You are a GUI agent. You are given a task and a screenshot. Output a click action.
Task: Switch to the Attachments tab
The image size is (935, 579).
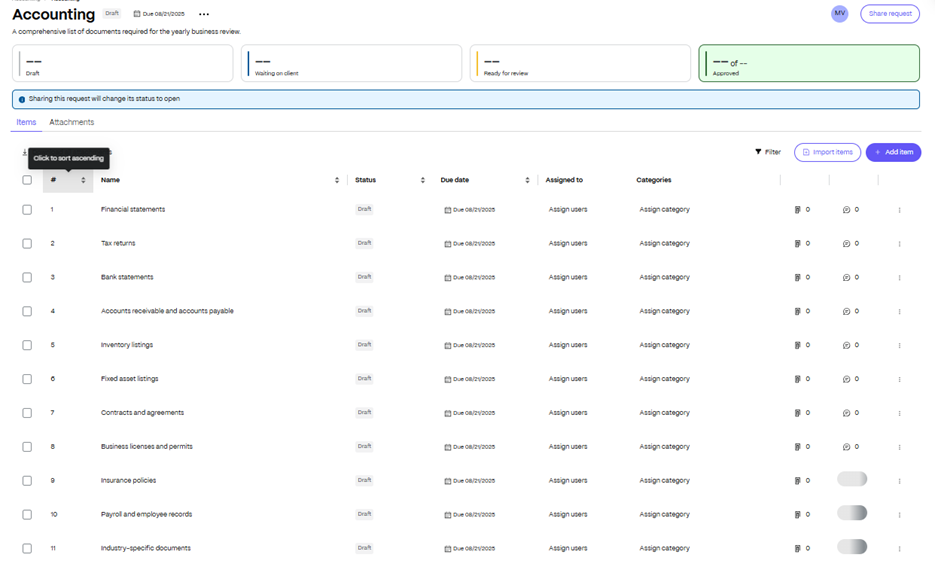pos(72,122)
